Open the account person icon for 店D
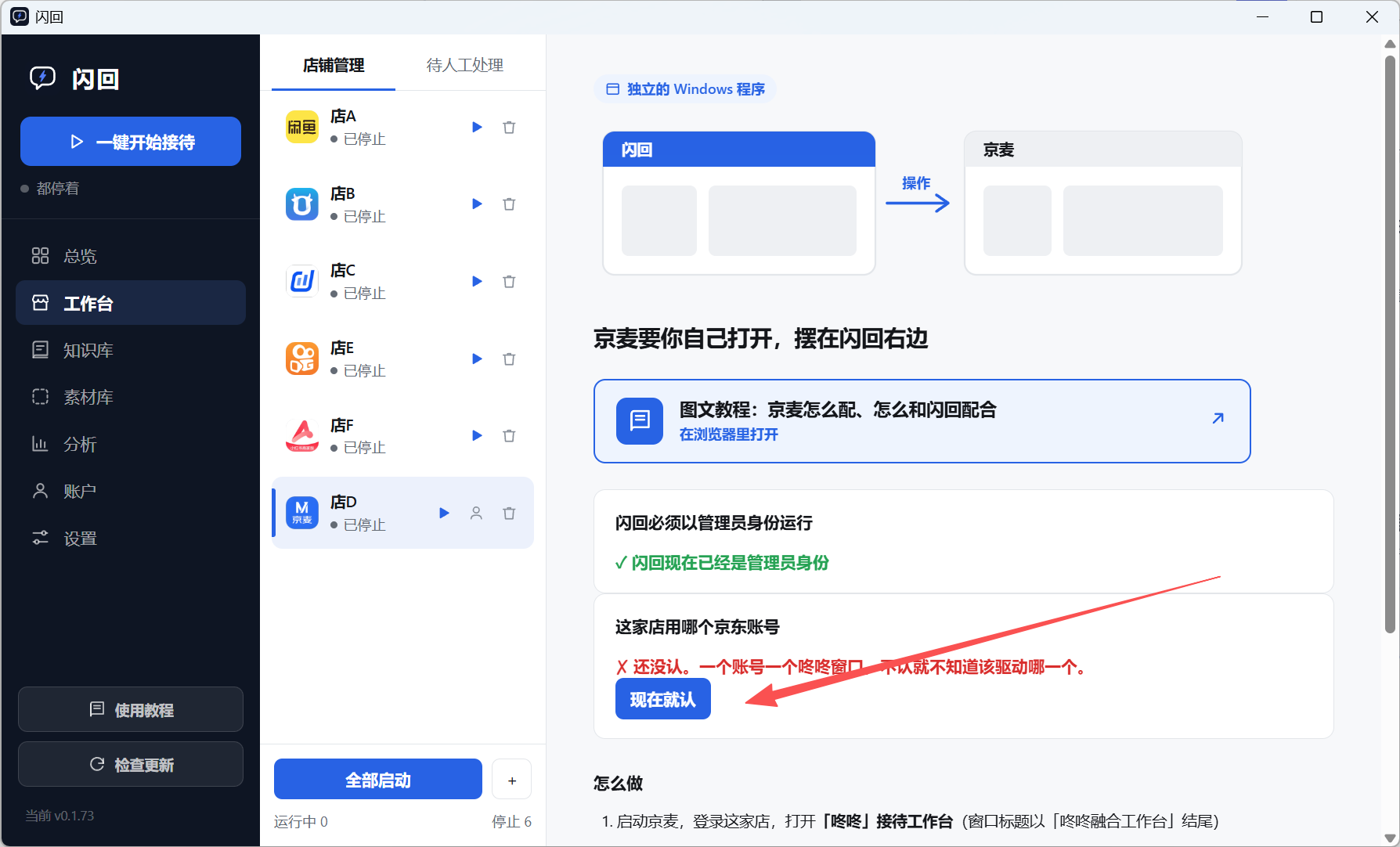Viewport: 1400px width, 847px height. pyautogui.click(x=476, y=513)
